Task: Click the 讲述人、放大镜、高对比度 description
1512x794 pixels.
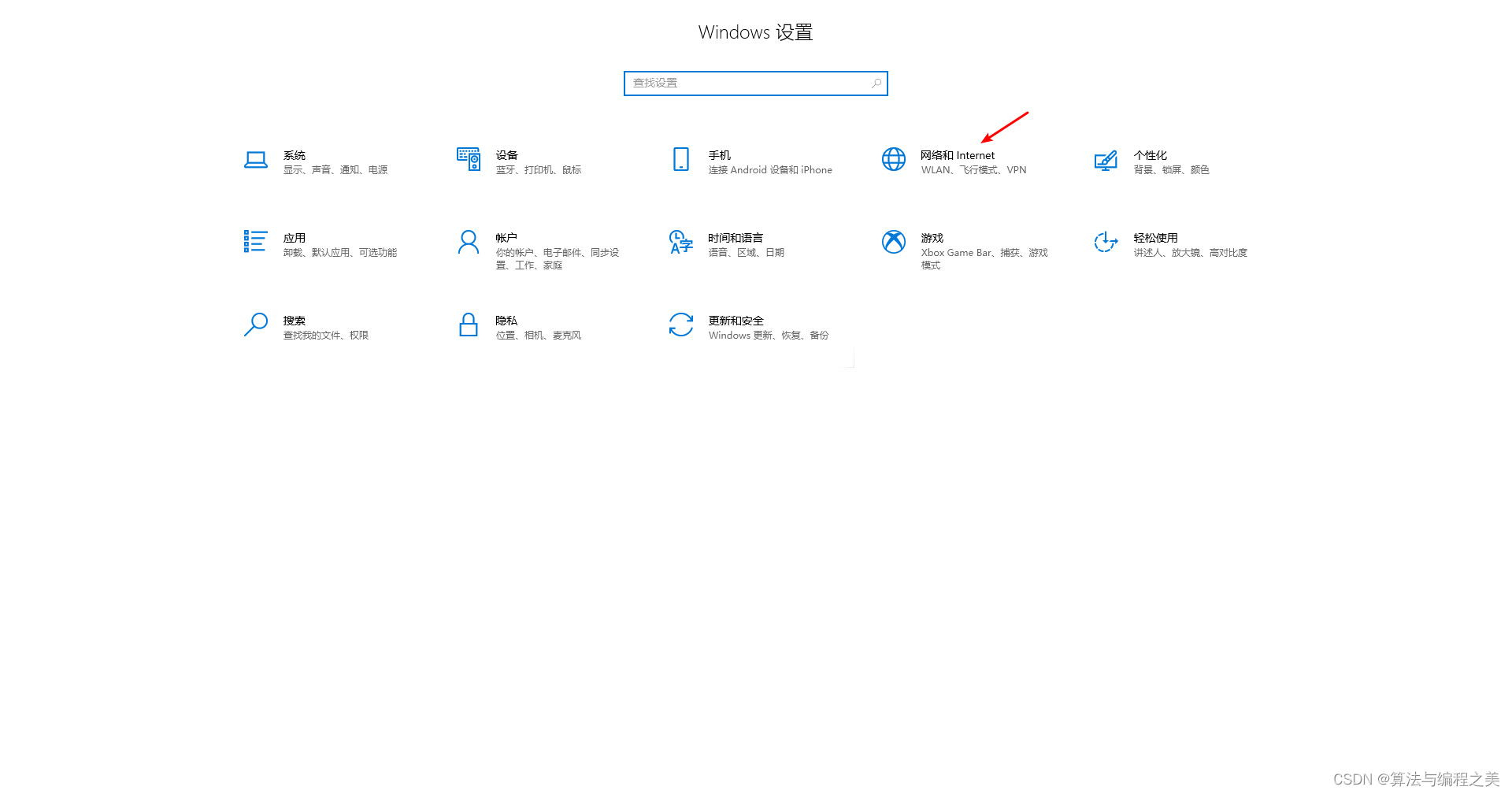Action: click(1191, 253)
